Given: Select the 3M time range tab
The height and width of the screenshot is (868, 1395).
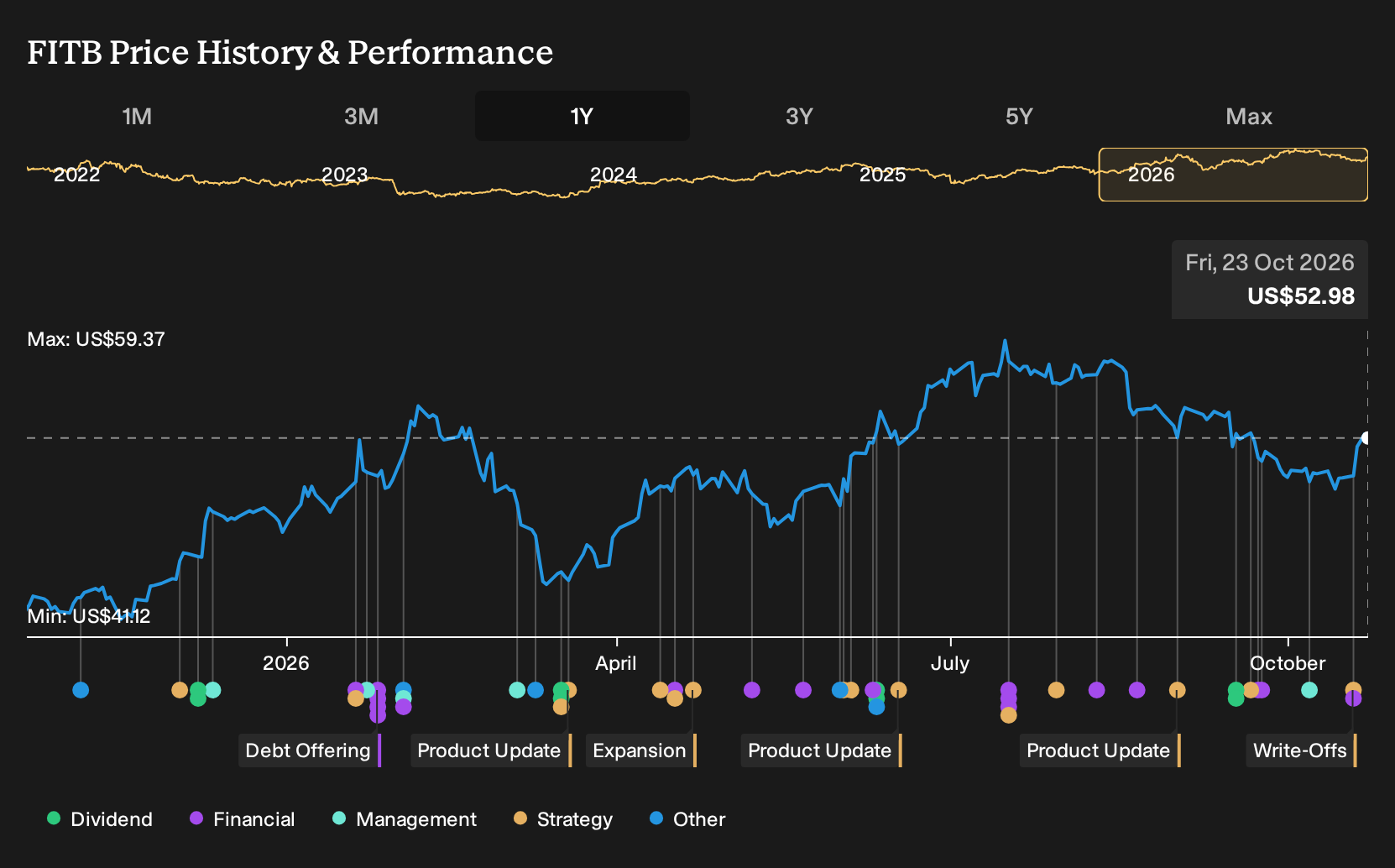Looking at the screenshot, I should [361, 116].
